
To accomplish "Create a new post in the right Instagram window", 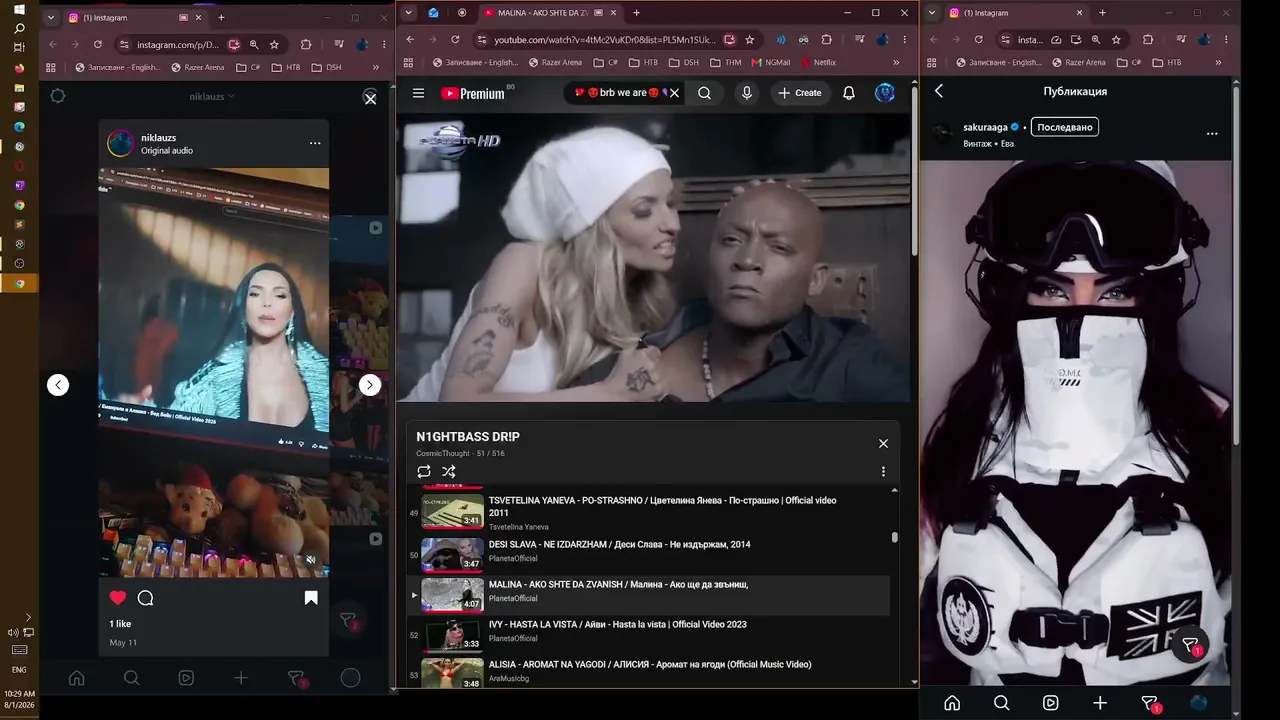I will point(1100,703).
